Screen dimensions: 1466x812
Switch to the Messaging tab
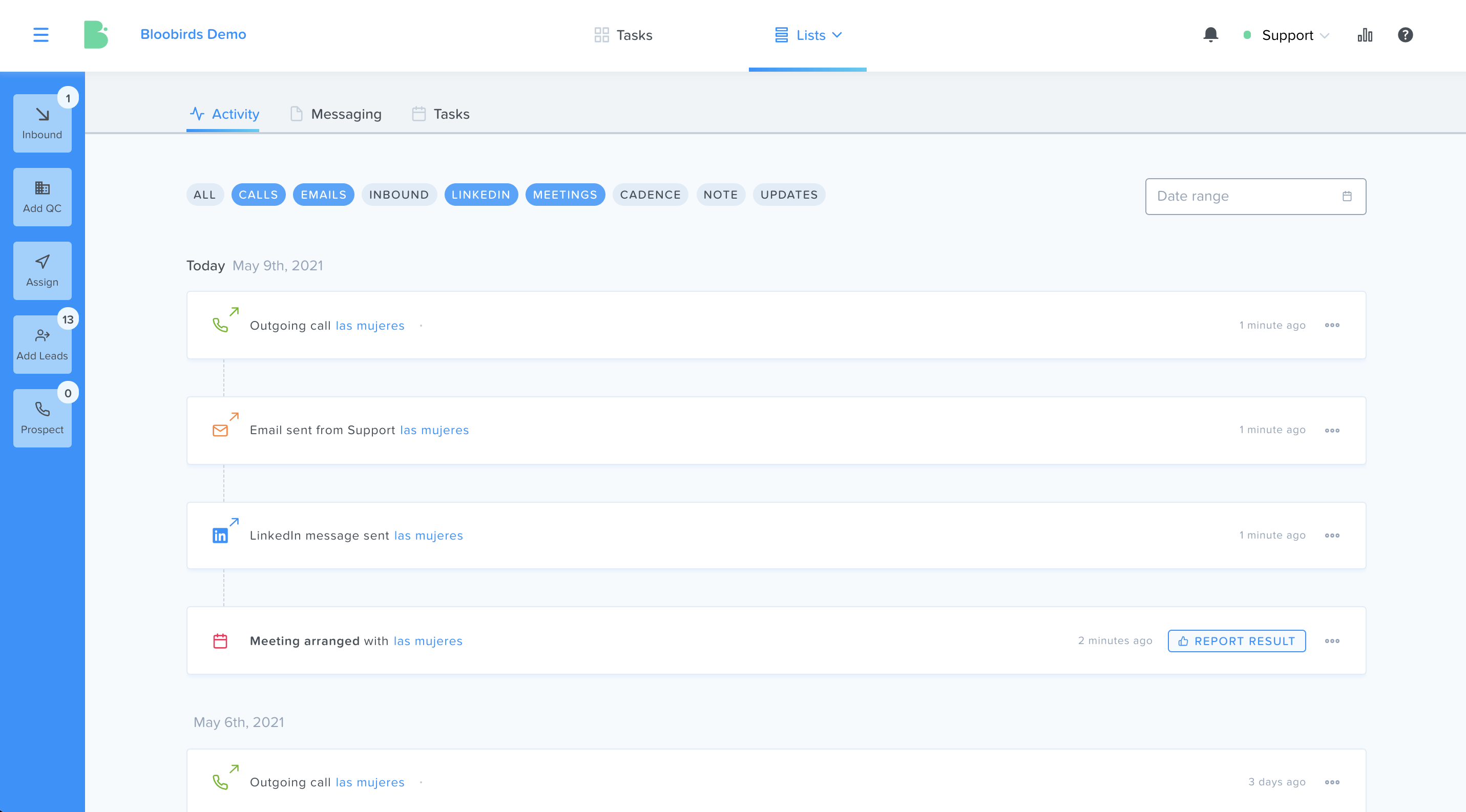pyautogui.click(x=336, y=114)
